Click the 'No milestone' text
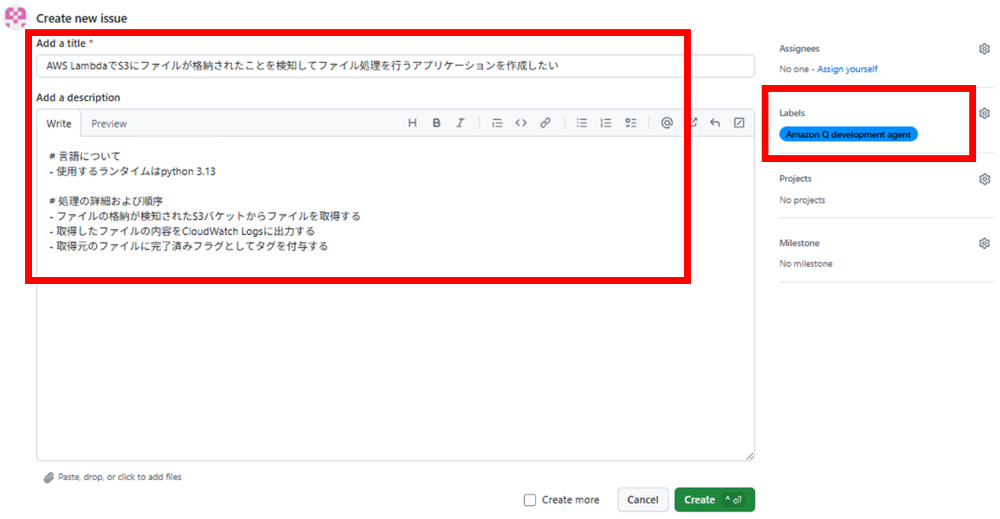 click(x=805, y=264)
